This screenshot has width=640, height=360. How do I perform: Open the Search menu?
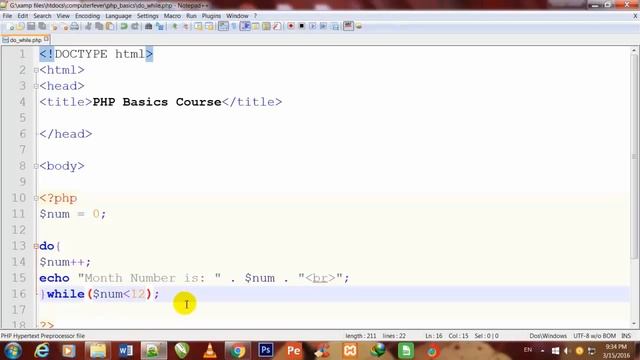pos(42,16)
